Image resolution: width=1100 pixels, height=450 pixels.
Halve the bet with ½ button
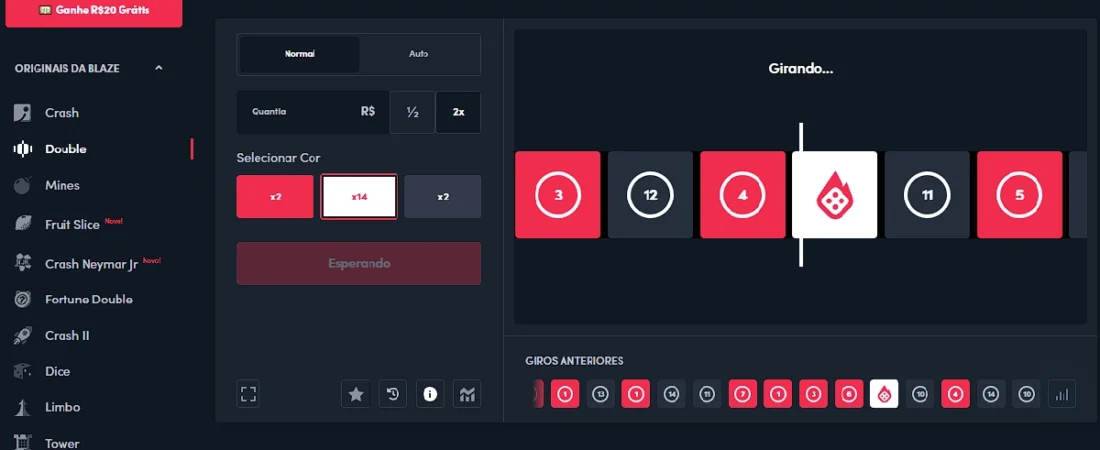(x=412, y=112)
